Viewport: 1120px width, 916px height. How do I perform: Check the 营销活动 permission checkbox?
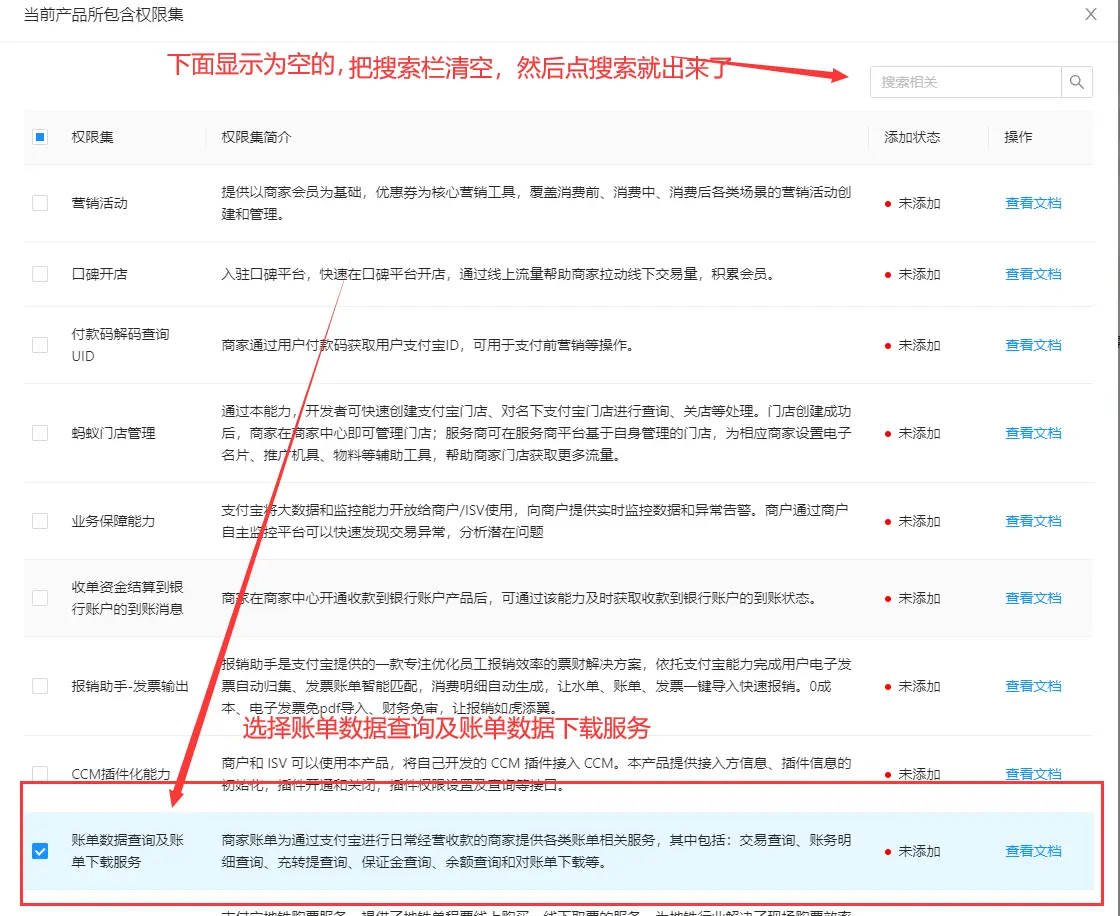coord(40,202)
